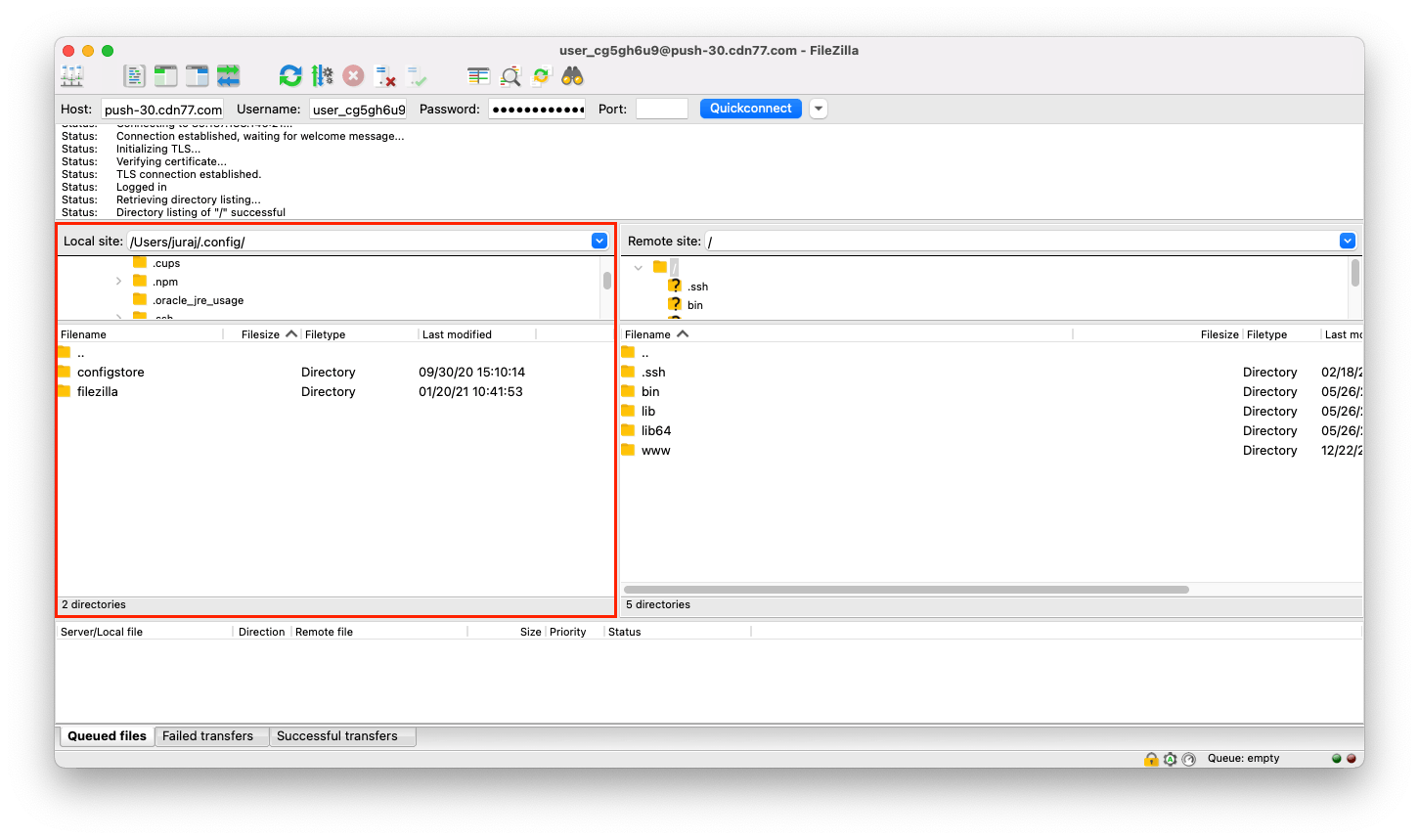Click the filezilla folder icon in local list
1419x840 pixels.
[65, 391]
